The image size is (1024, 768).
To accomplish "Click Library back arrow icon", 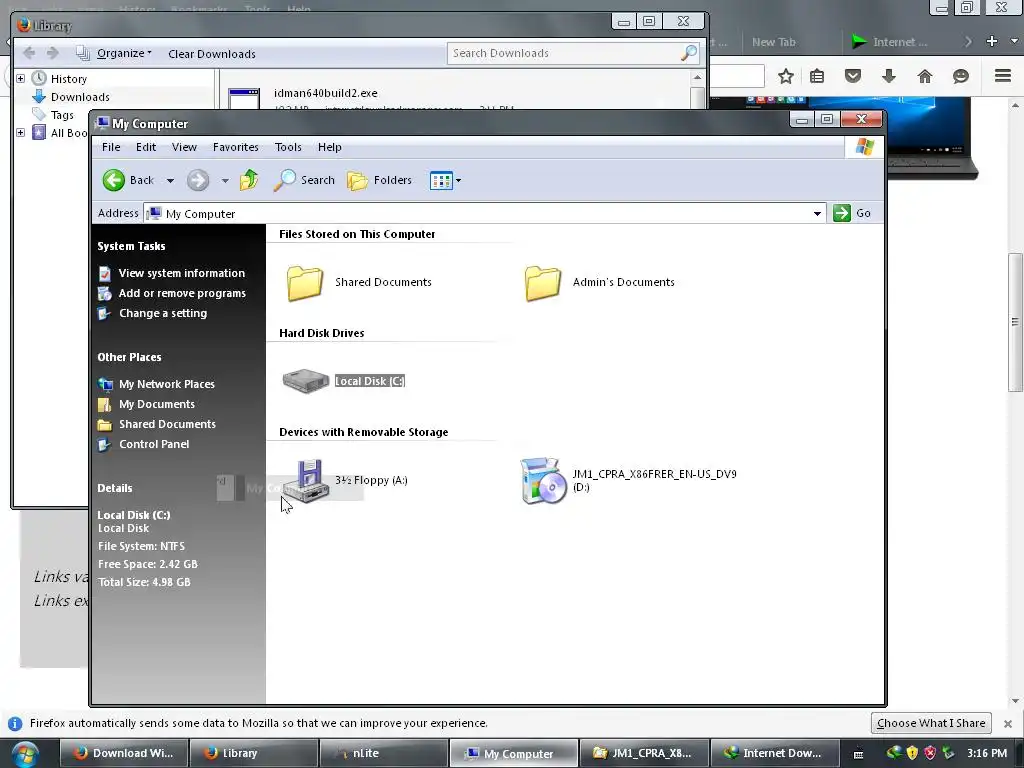I will [x=29, y=53].
